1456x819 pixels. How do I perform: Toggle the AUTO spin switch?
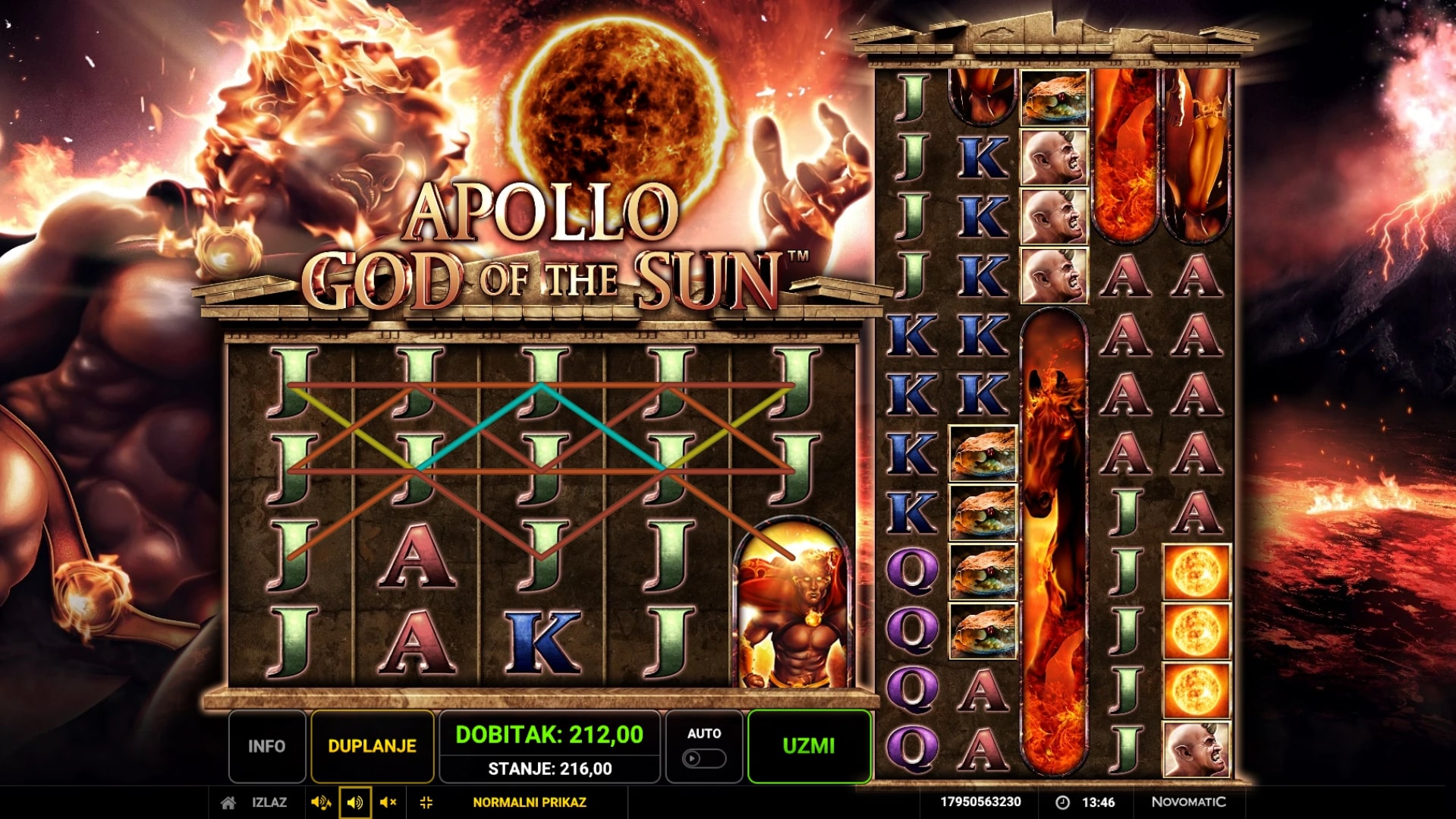point(703,758)
